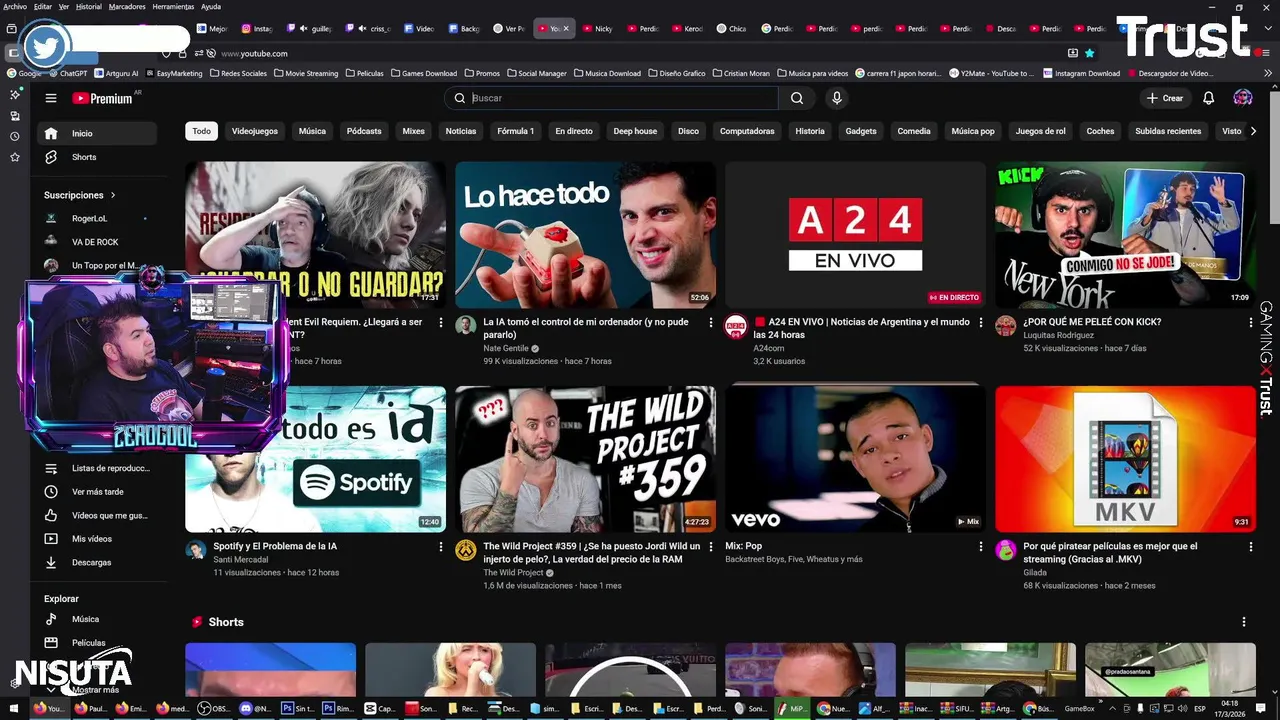Click the Nate Gentile channel avatar
Image resolution: width=1280 pixels, height=720 pixels.
point(465,325)
